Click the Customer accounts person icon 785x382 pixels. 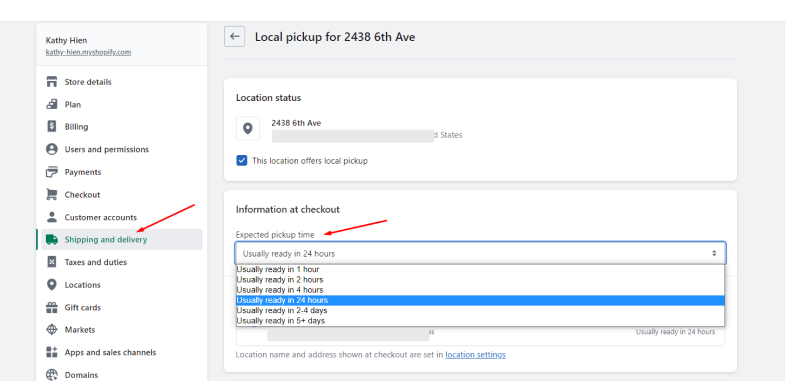click(x=52, y=217)
